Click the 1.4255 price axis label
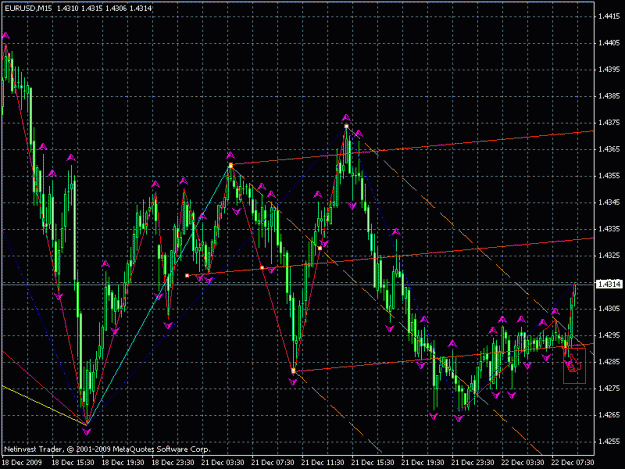Viewport: 625px width, 469px height. tap(609, 442)
